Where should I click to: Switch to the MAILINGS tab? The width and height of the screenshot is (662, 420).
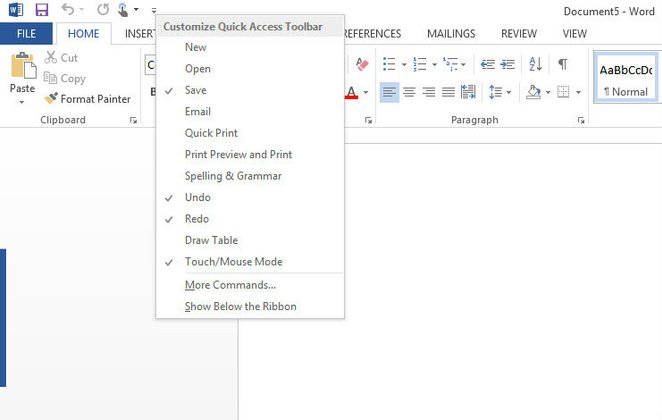click(x=451, y=34)
